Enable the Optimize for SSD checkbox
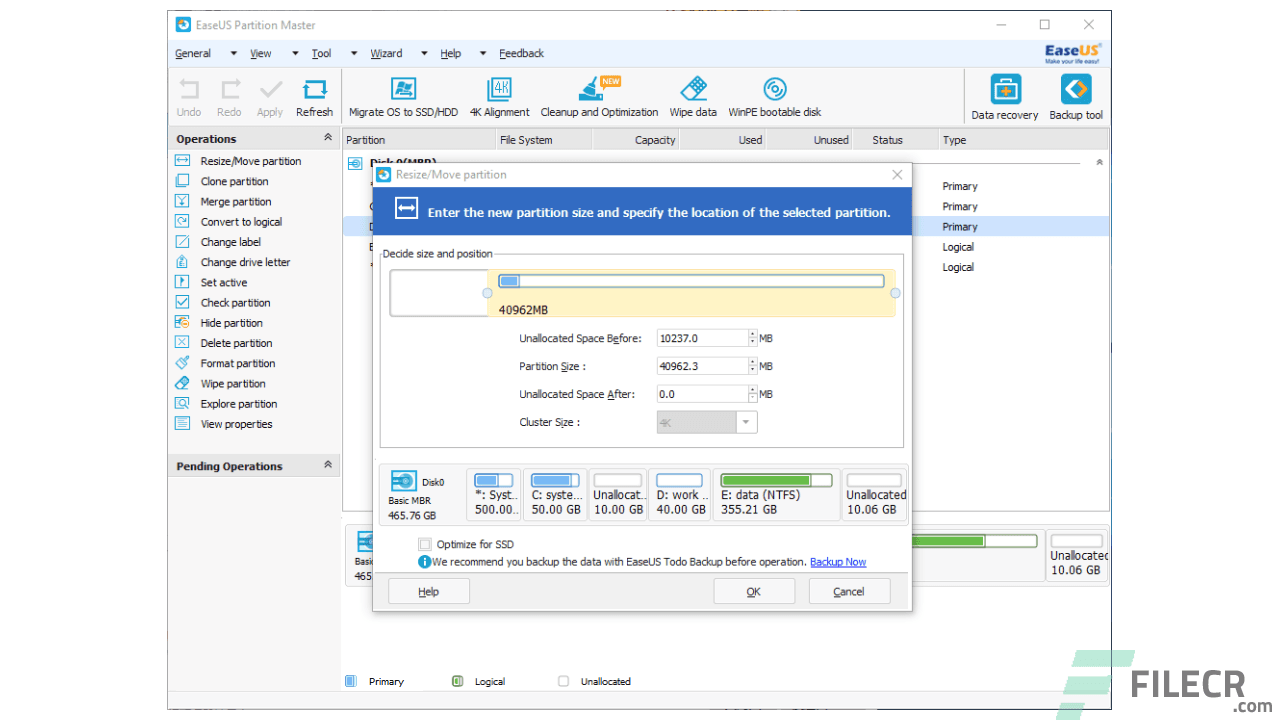This screenshot has width=1280, height=720. pyautogui.click(x=425, y=544)
